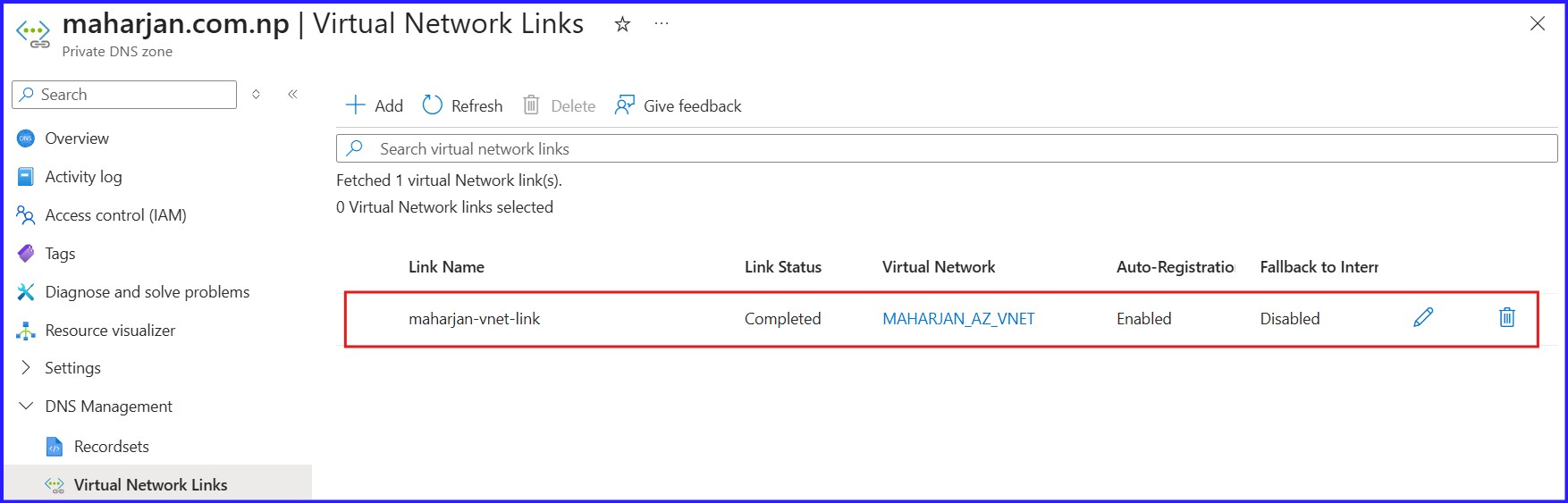Click the trash icon for maharjan-vnet-link
This screenshot has height=503, width=1568.
[x=1507, y=317]
